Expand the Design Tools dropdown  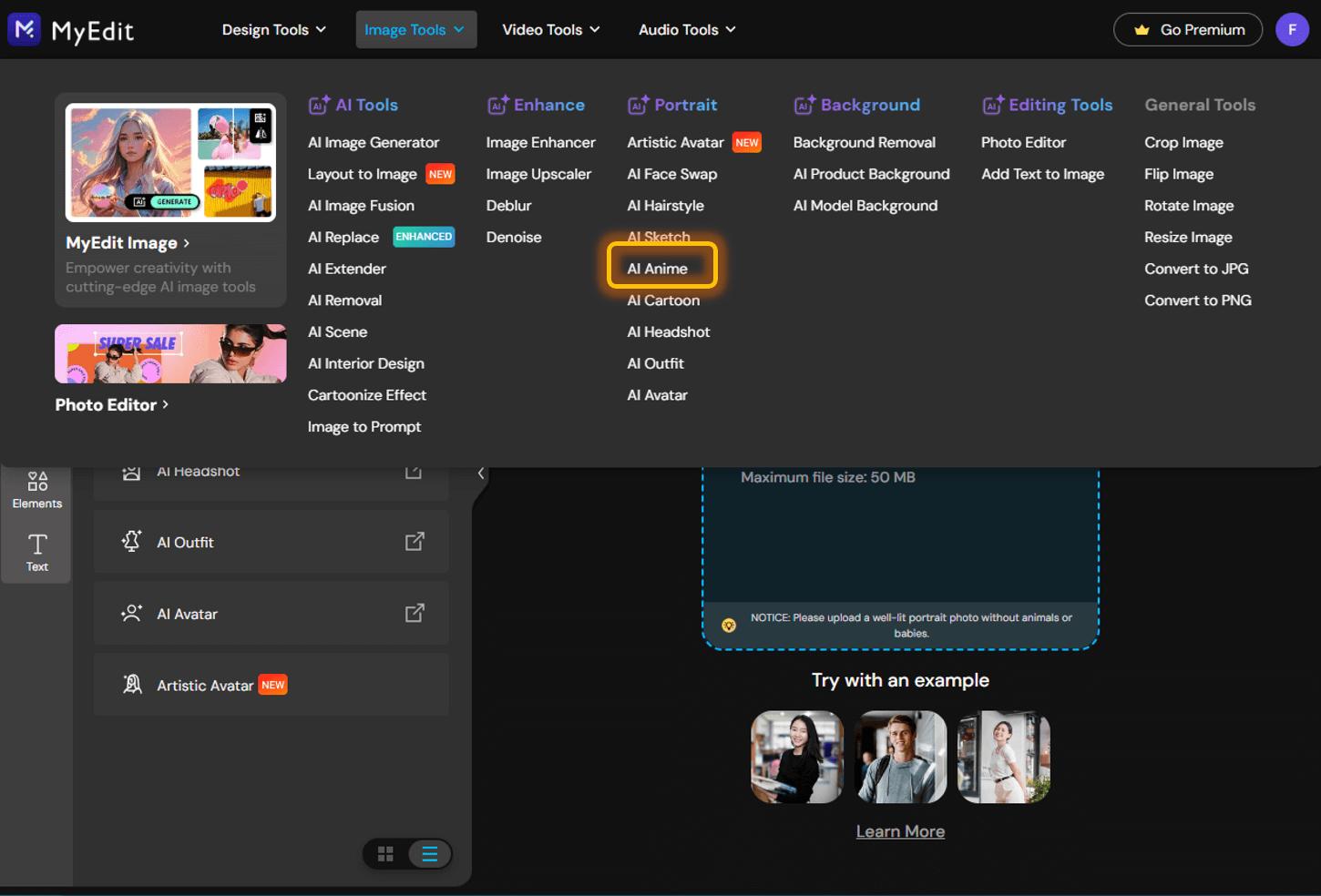pyautogui.click(x=273, y=30)
